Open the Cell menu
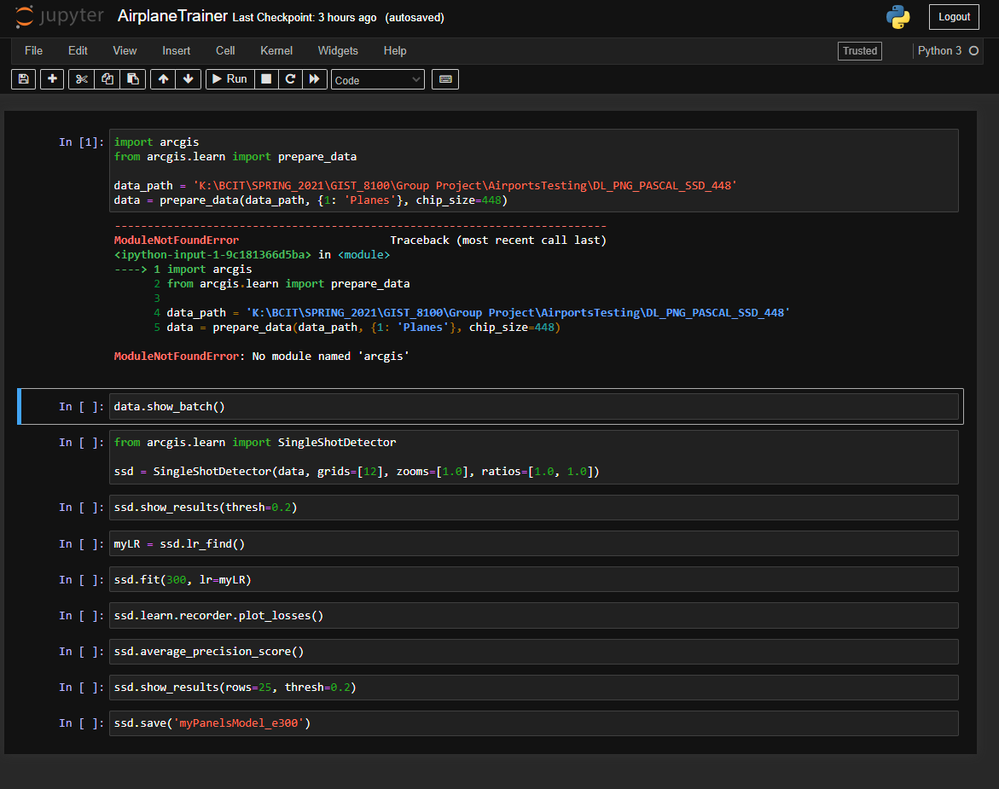This screenshot has height=789, width=999. 225,51
